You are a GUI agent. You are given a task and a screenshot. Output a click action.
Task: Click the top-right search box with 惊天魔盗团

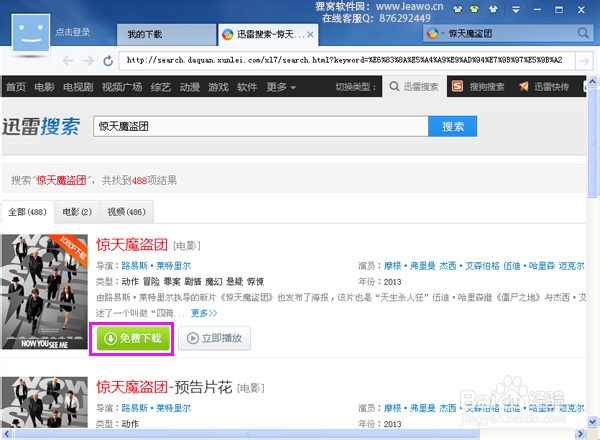tap(509, 34)
